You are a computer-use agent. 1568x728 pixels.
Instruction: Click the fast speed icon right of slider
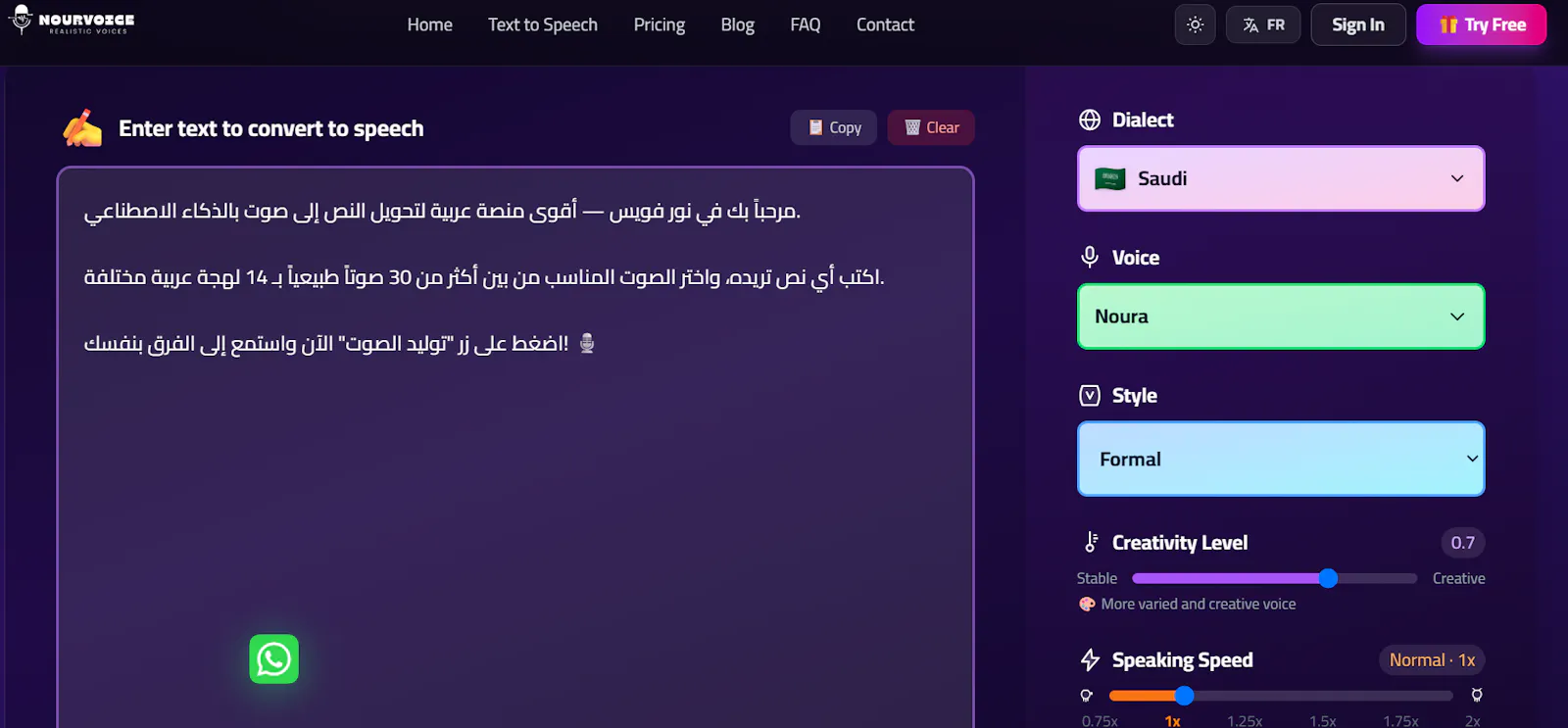(x=1476, y=696)
